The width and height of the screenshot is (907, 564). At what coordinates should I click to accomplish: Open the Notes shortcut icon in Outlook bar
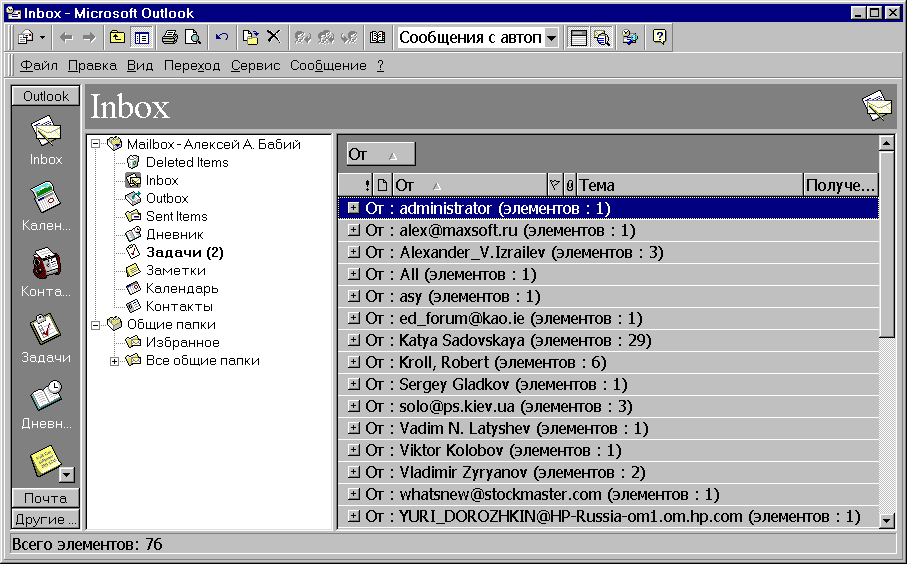pyautogui.click(x=45, y=461)
